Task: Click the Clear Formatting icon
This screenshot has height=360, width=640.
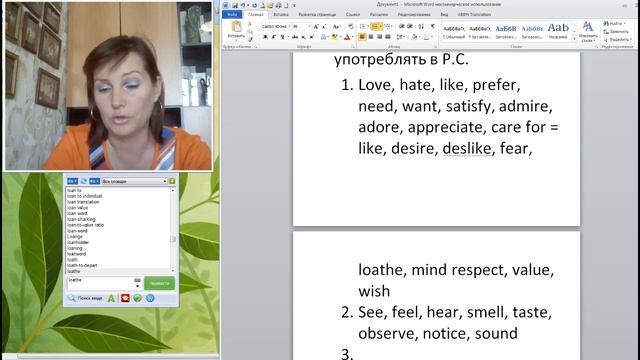Action: (351, 27)
